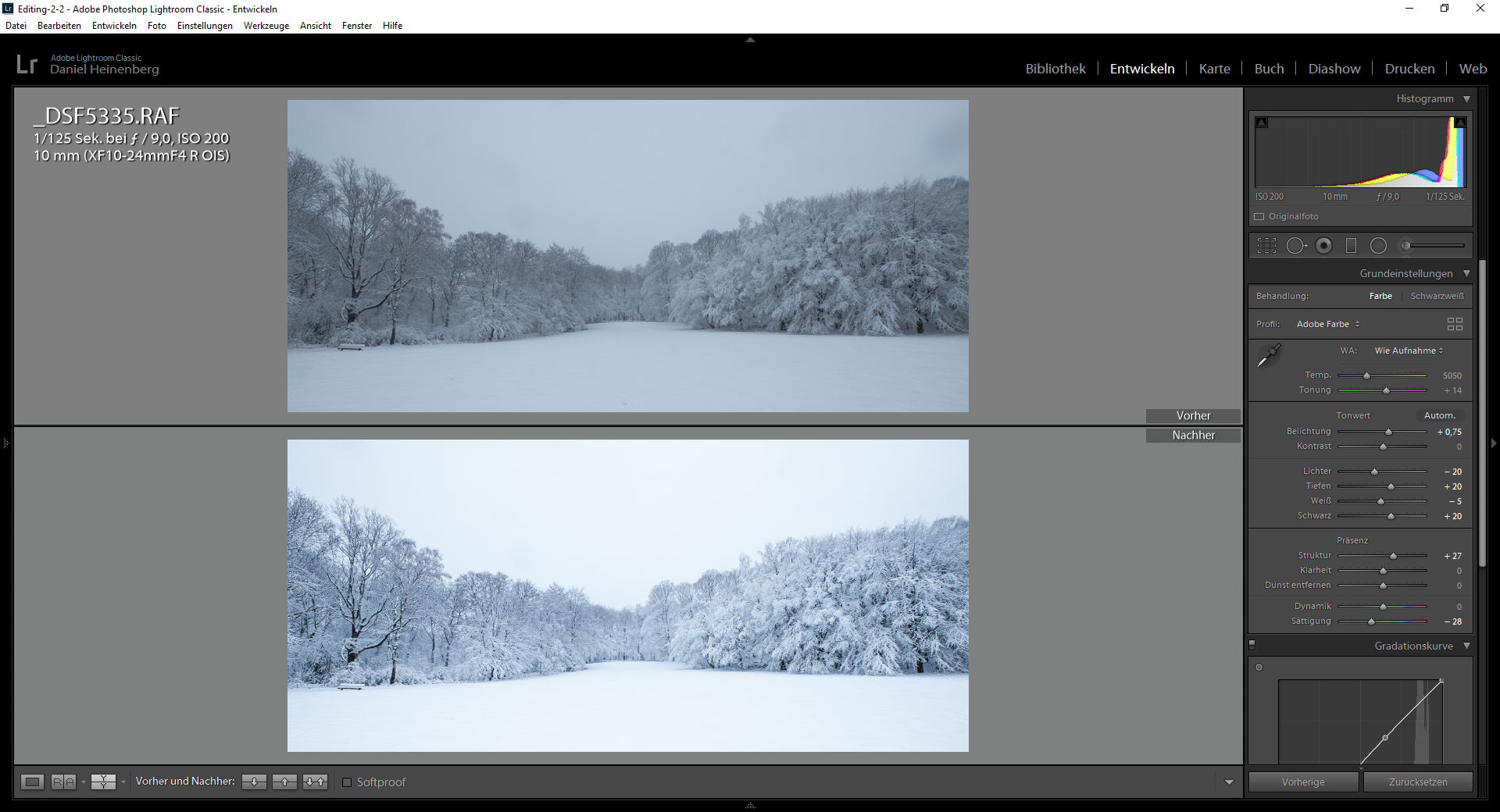The height and width of the screenshot is (812, 1500).
Task: Tick the Originalfoto checkbox
Action: [1259, 217]
